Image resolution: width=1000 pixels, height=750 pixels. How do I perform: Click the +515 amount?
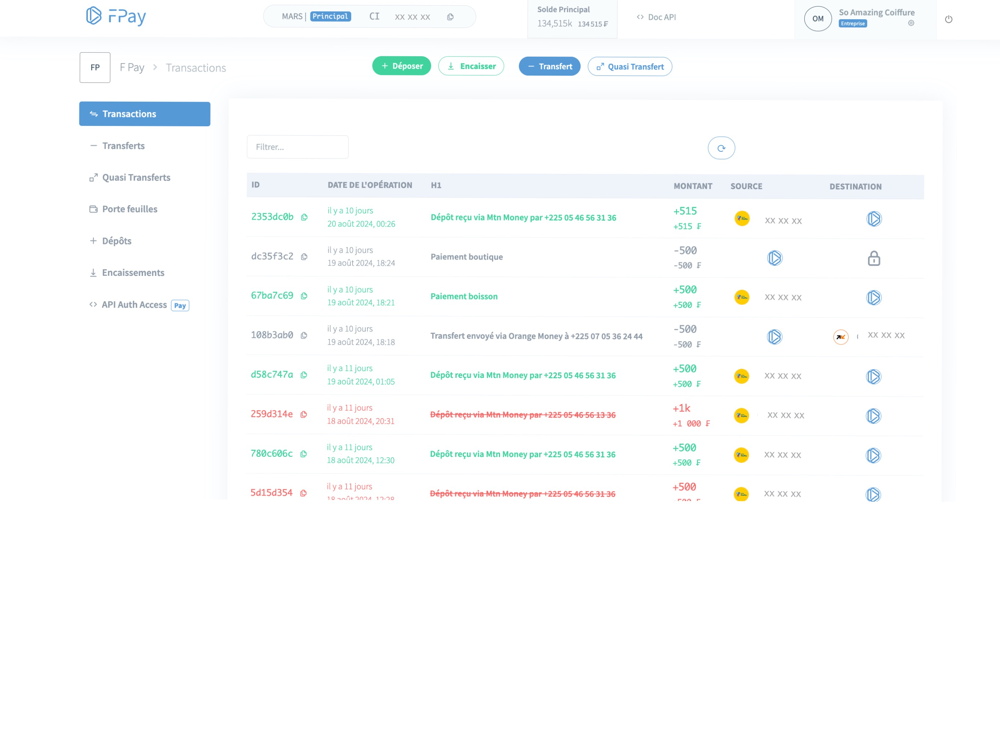coord(685,211)
